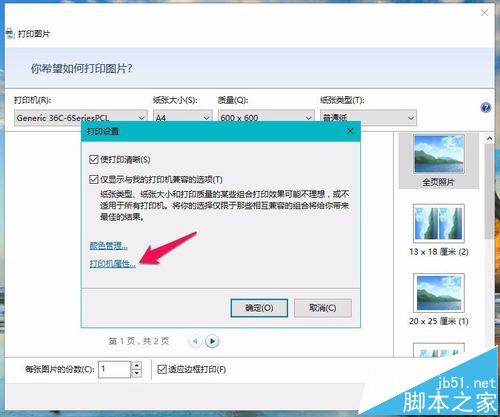Toggle 仅显示与我的打印机兼容的选项(T) checkbox
The image size is (500, 417).
[94, 179]
